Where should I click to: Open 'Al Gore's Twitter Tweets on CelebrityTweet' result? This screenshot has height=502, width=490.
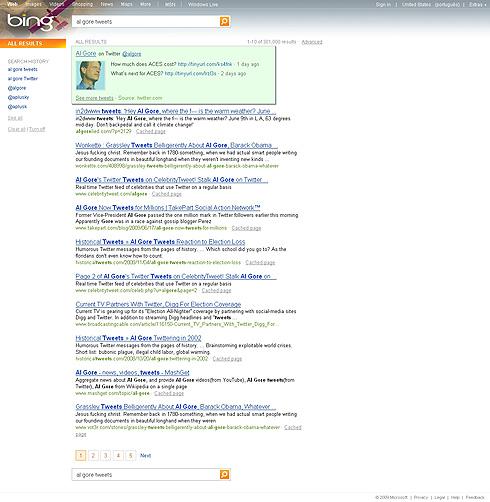171,180
